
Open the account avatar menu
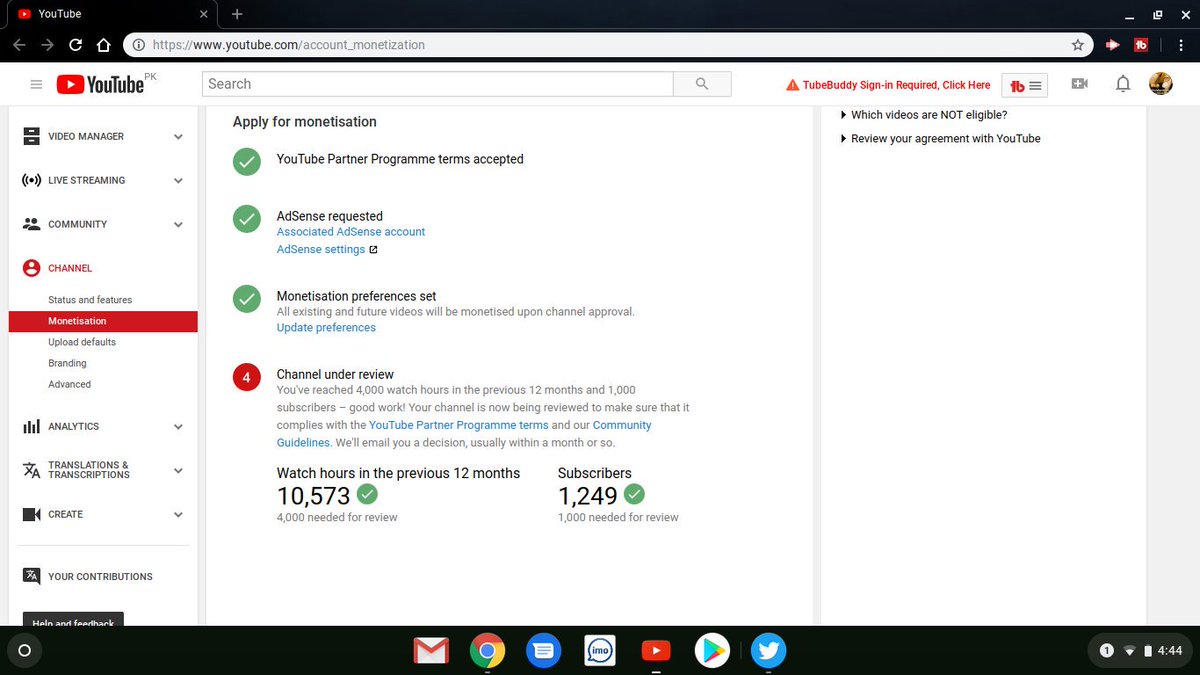pos(1160,84)
